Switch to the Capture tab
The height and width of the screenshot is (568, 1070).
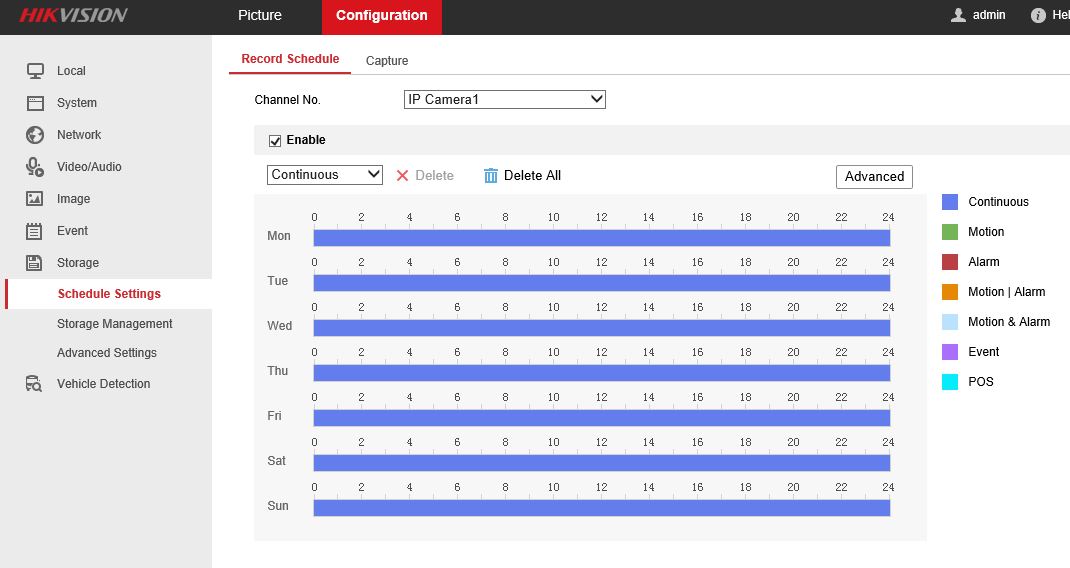click(x=386, y=61)
